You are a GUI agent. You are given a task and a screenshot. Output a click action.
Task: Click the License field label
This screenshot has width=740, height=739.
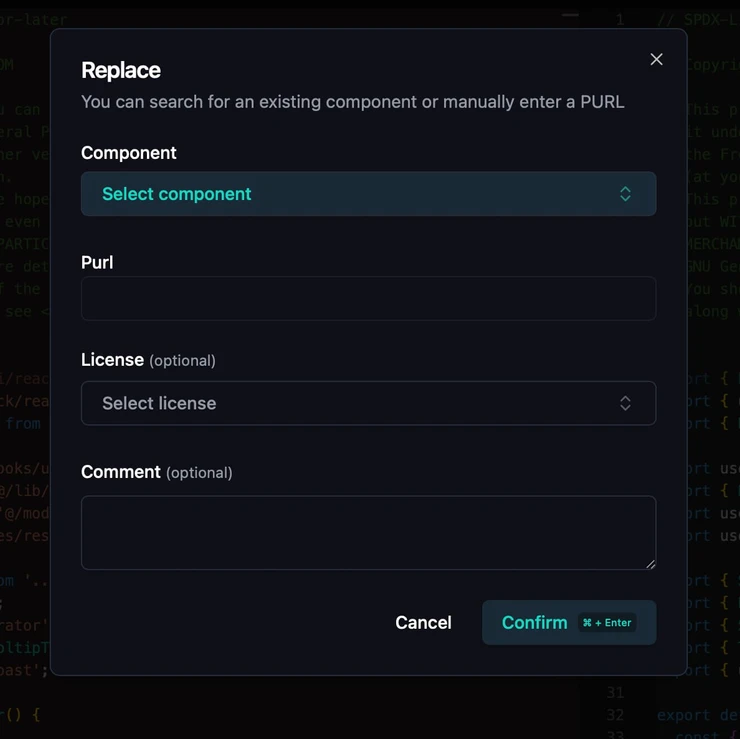(112, 360)
